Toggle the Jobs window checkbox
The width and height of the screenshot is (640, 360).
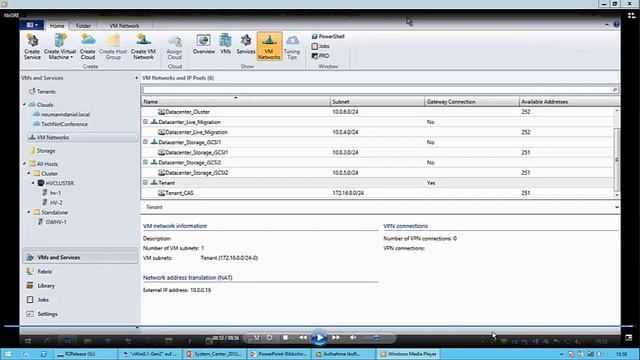point(321,46)
